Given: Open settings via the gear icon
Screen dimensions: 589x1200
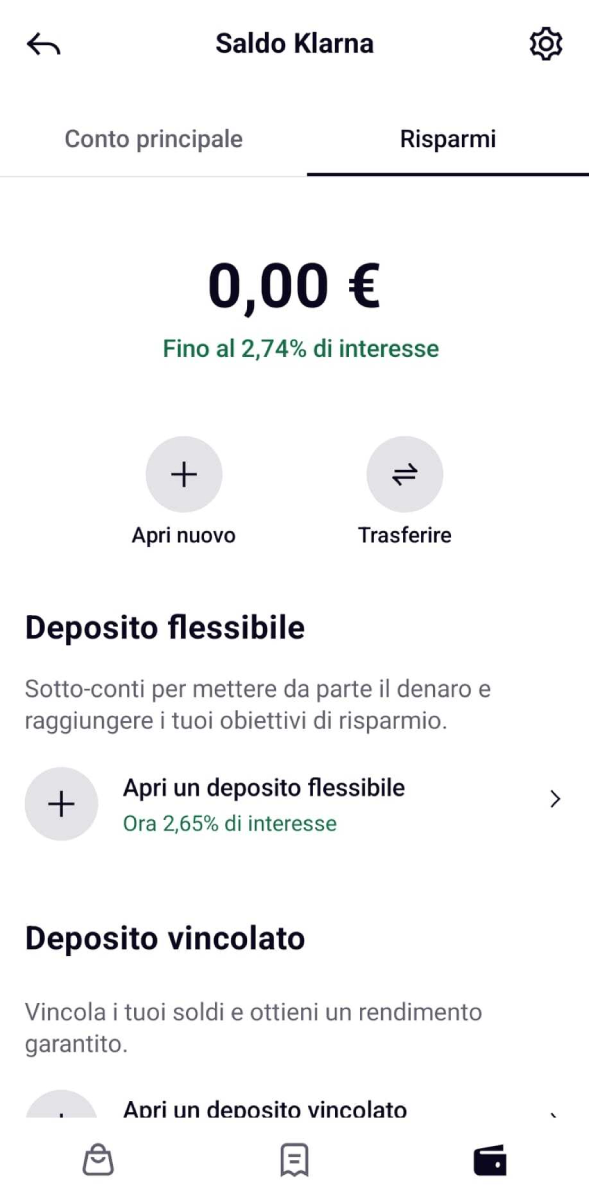Looking at the screenshot, I should [x=546, y=43].
